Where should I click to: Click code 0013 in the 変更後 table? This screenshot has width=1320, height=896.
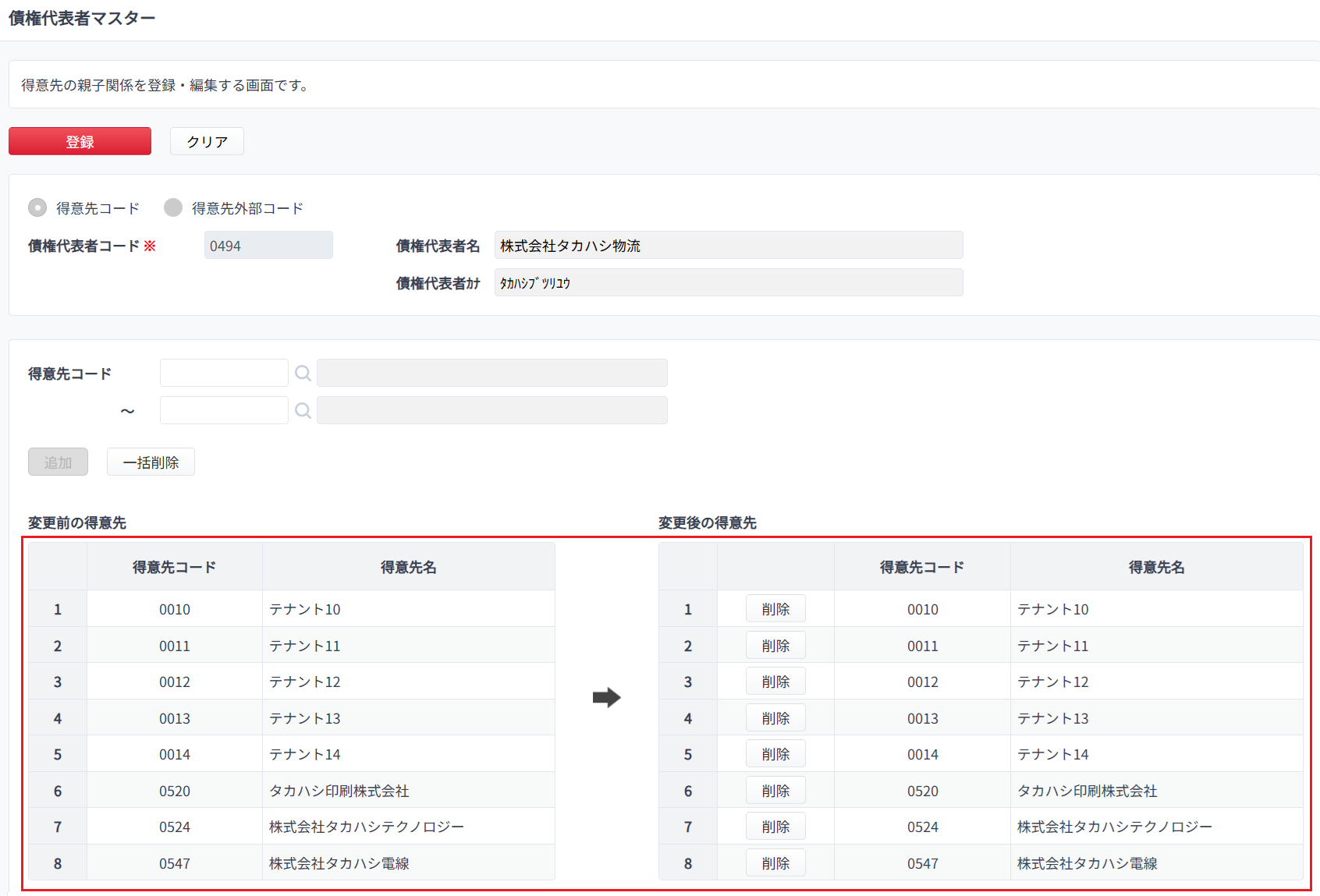pos(923,718)
